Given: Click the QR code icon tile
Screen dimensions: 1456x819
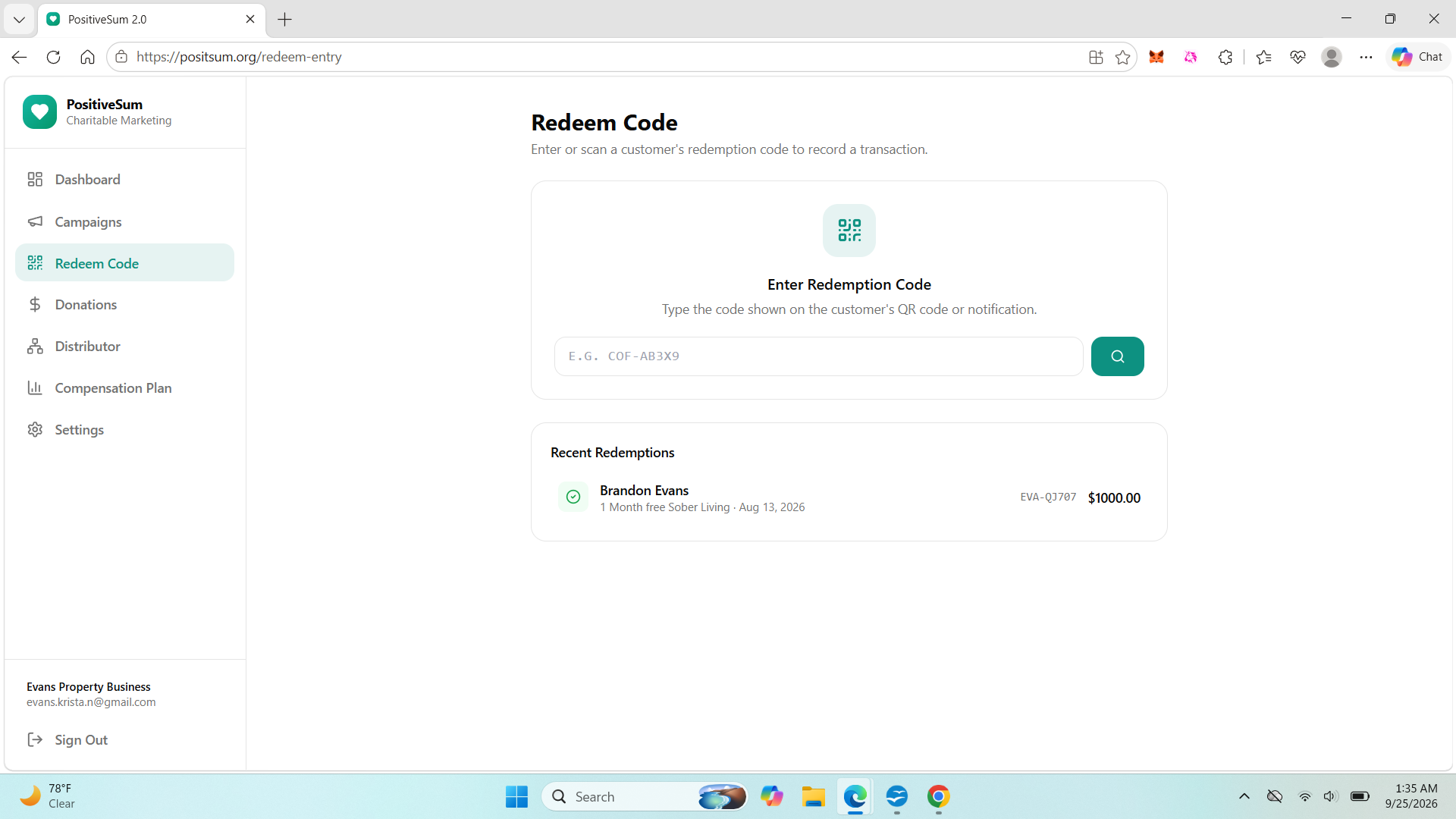Looking at the screenshot, I should pyautogui.click(x=849, y=231).
